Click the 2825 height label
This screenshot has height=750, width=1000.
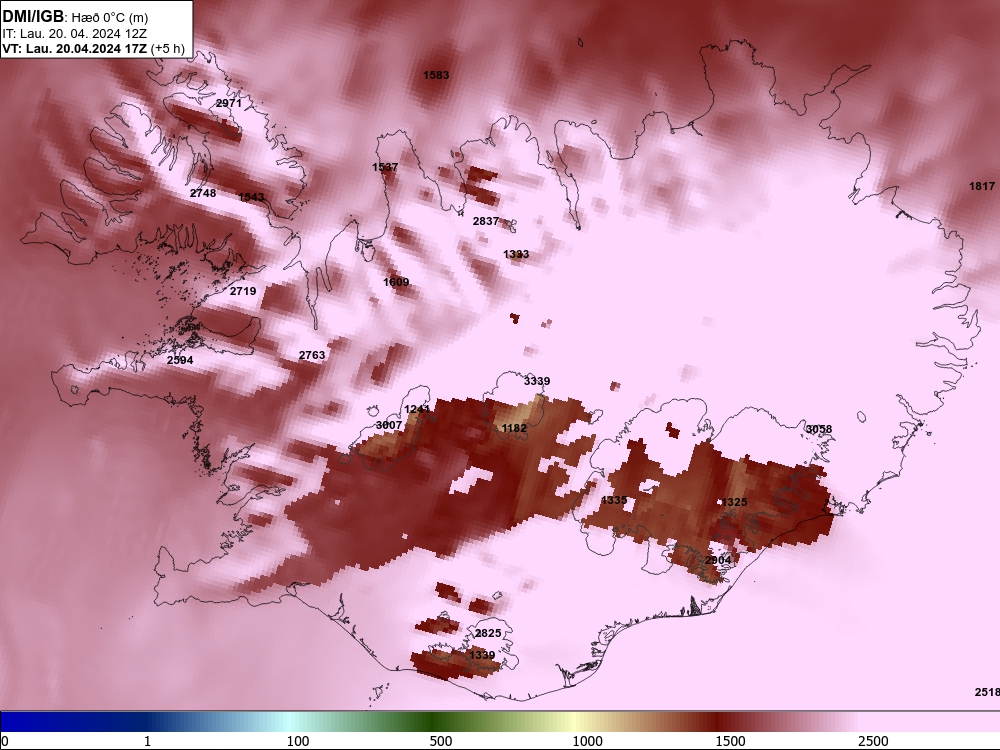(x=488, y=633)
